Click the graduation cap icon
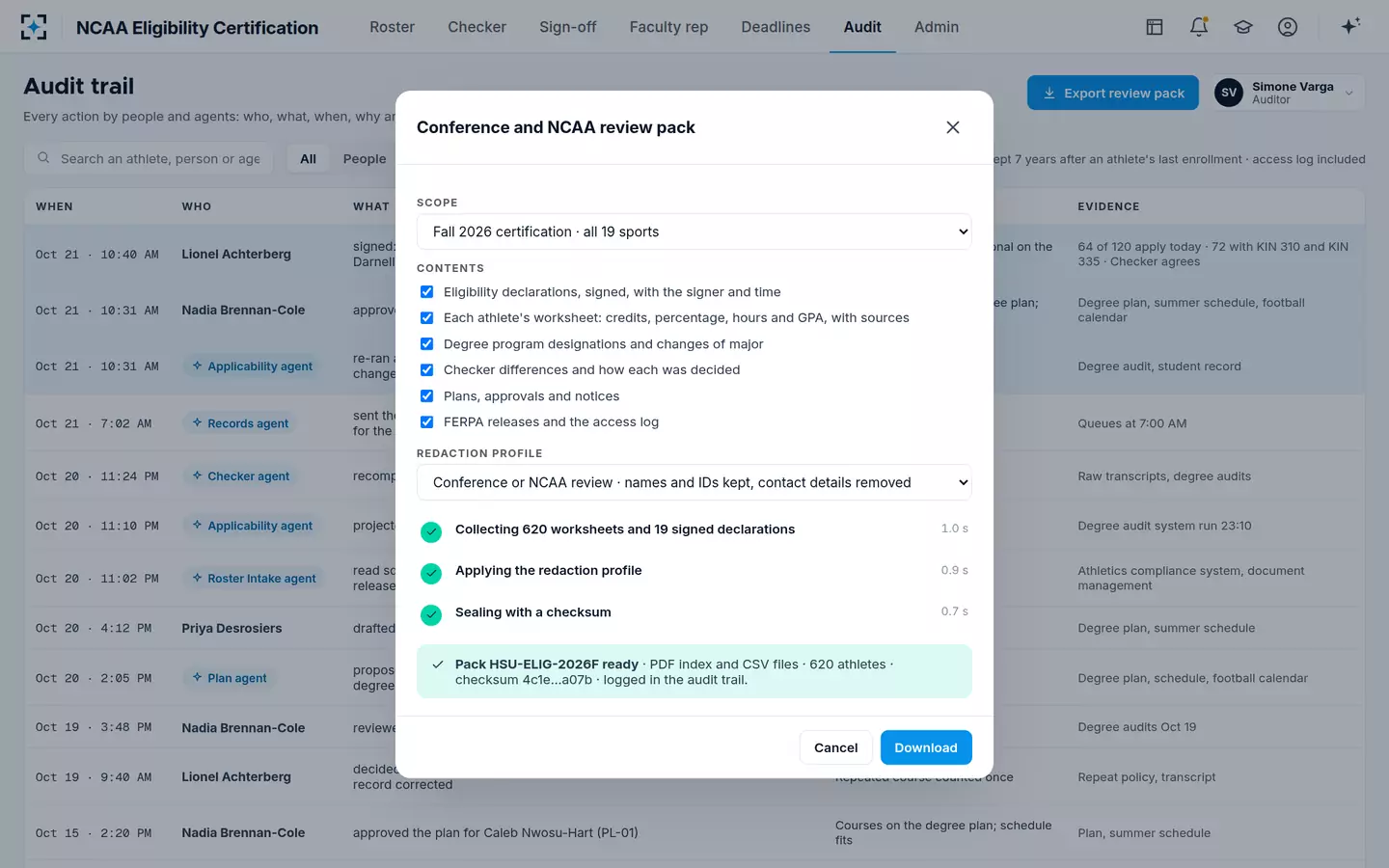This screenshot has width=1389, height=868. coord(1243,27)
